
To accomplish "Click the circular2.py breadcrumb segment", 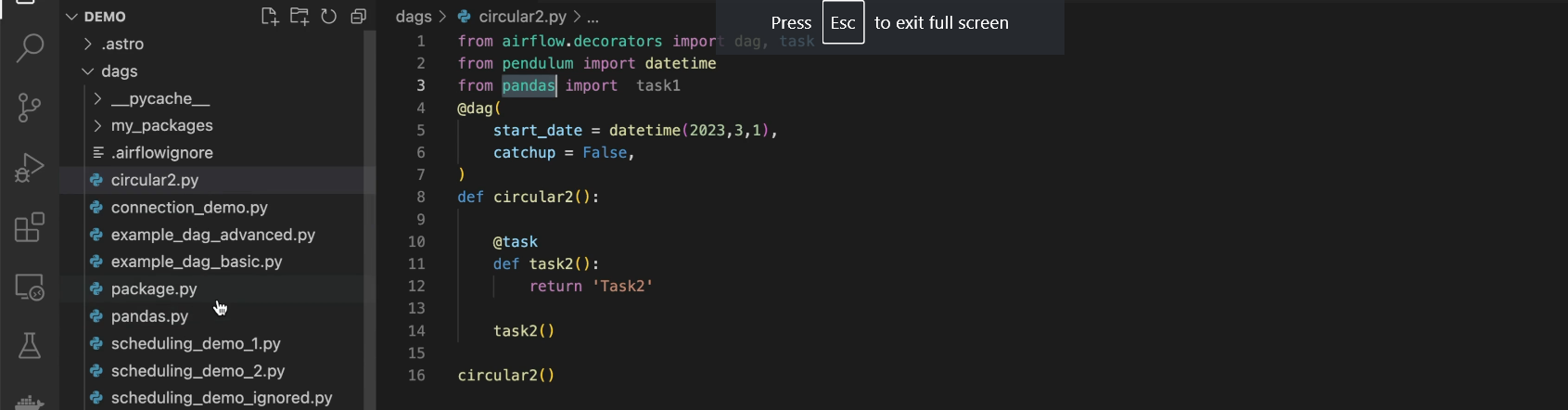I will point(522,17).
